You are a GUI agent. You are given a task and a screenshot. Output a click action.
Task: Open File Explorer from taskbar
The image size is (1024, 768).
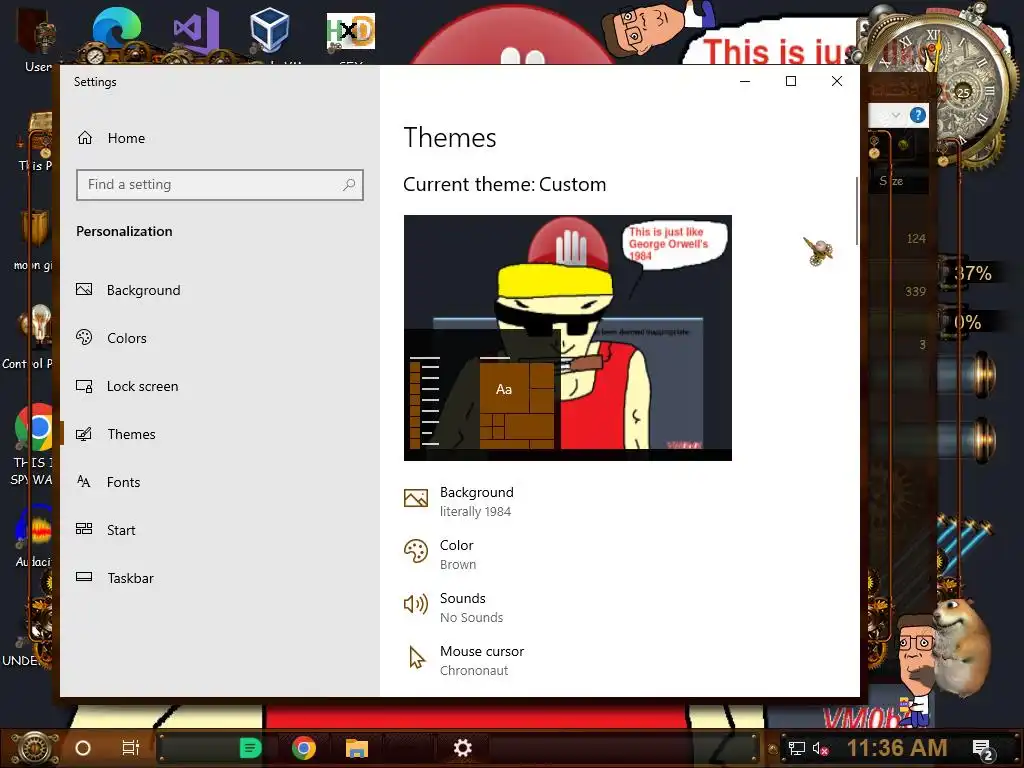tap(357, 748)
